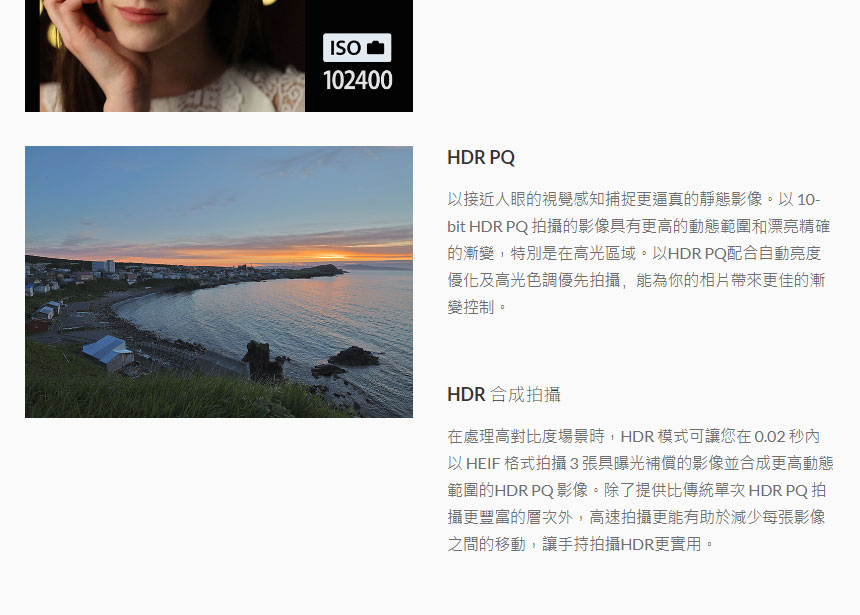This screenshot has height=615, width=860.
Task: Click the small camera glyph beside ISO
Action: [376, 48]
